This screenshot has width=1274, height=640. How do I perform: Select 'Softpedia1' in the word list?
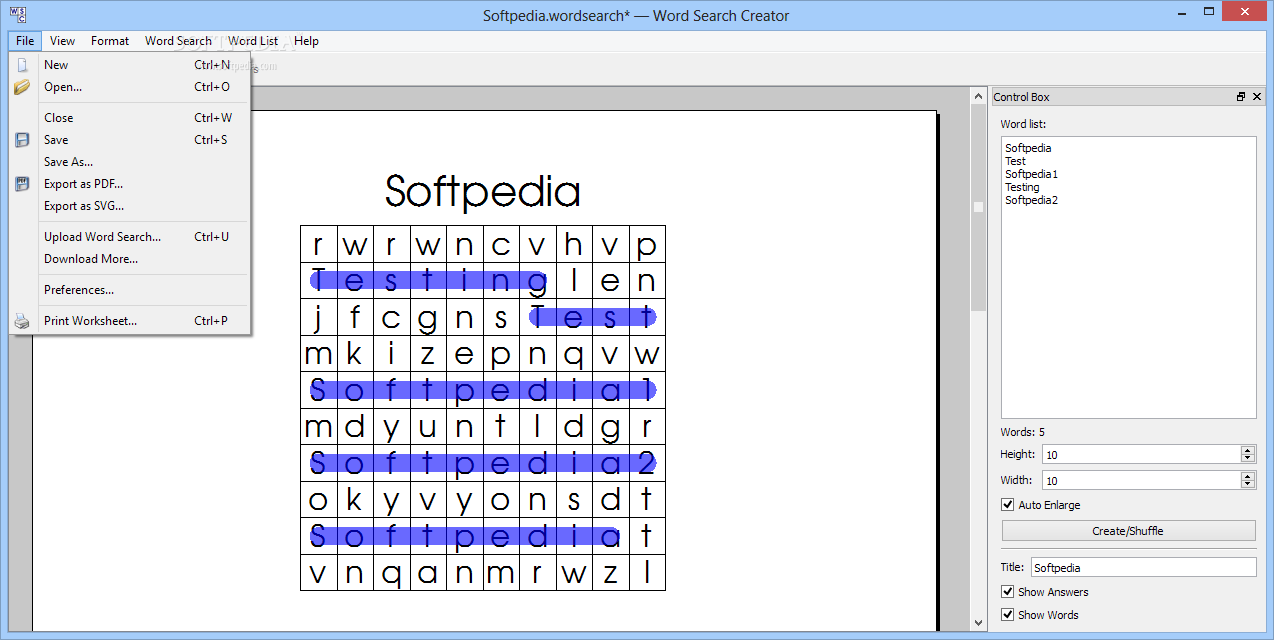(x=1031, y=174)
